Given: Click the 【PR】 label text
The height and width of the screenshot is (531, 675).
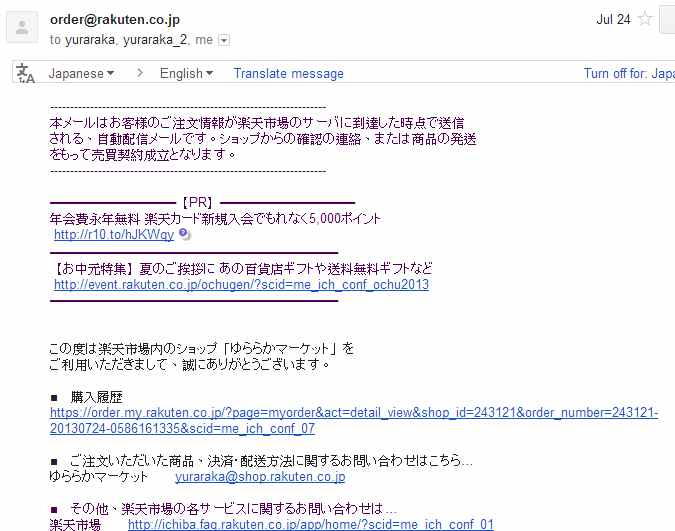Looking at the screenshot, I should point(198,202).
